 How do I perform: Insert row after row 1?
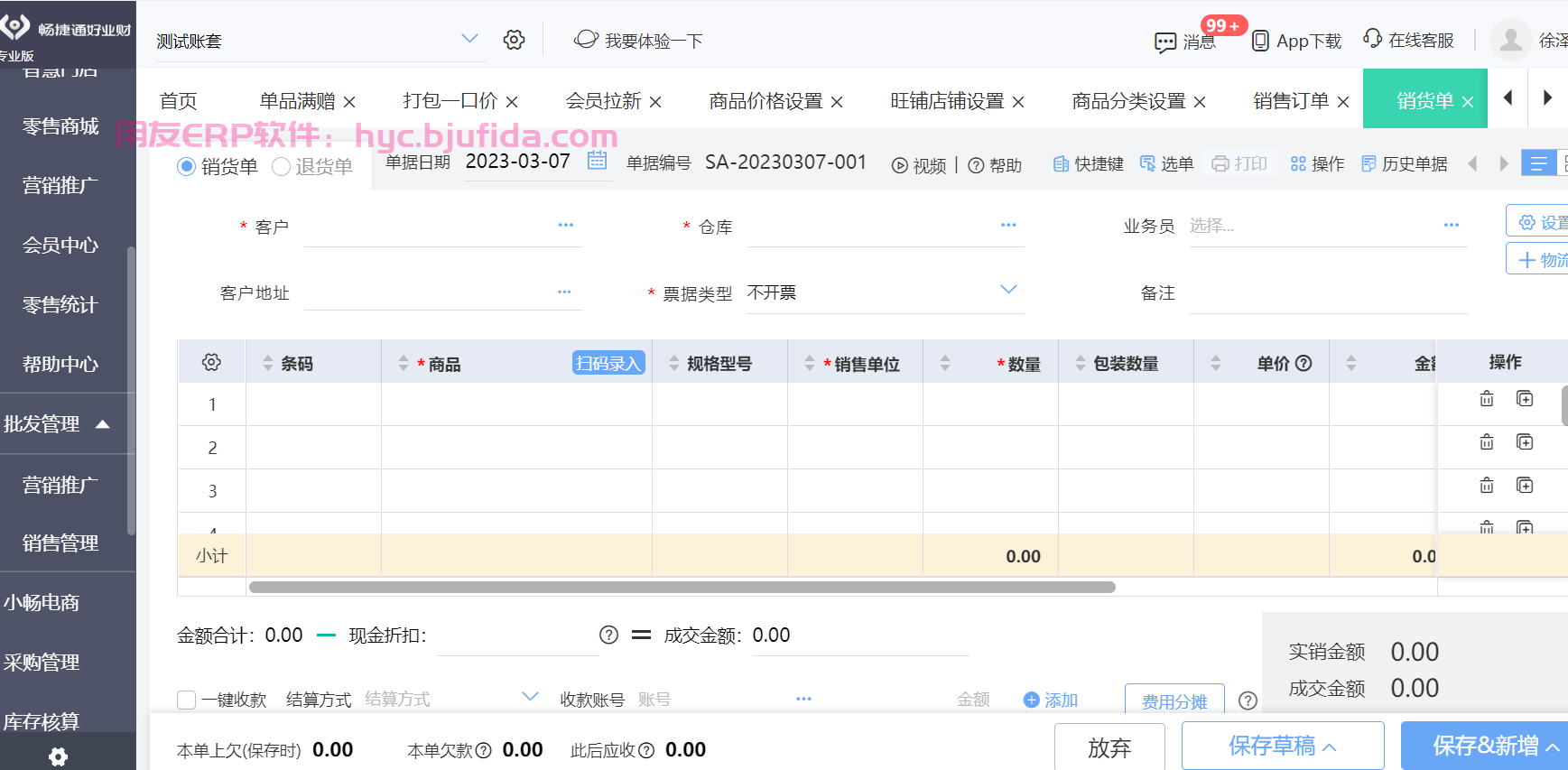tap(1525, 399)
